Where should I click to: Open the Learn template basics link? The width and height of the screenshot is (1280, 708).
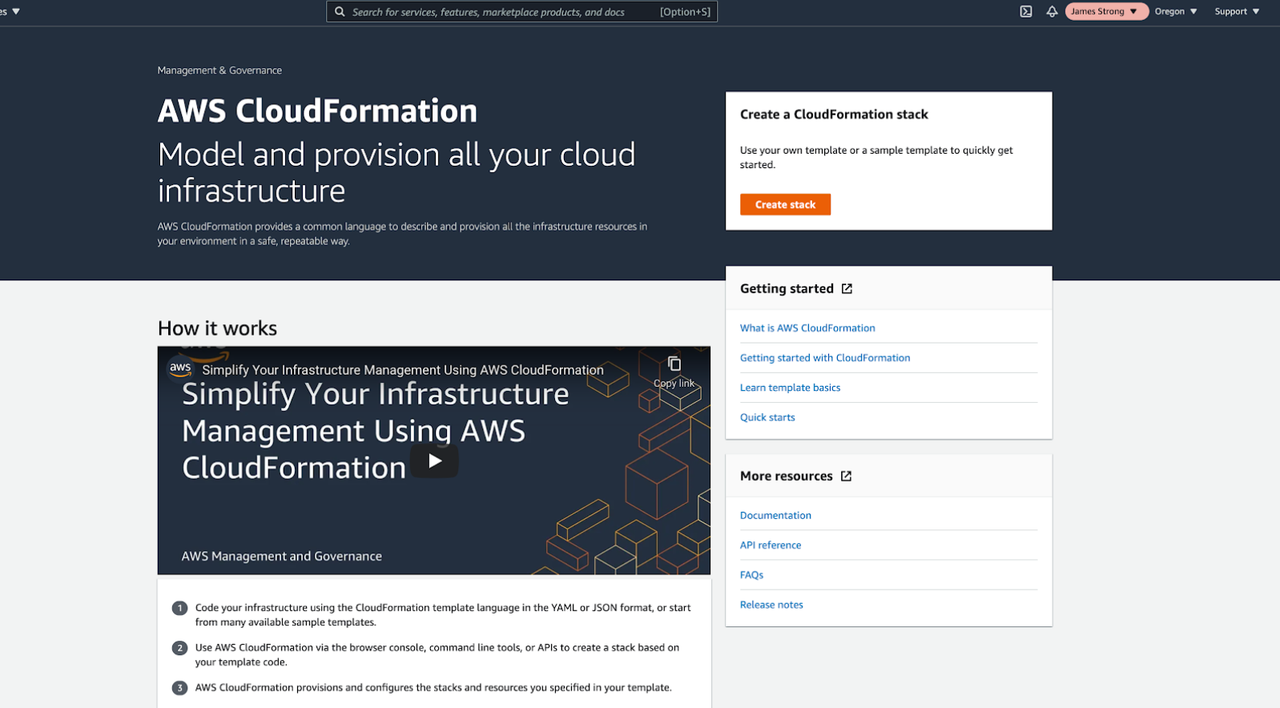[x=790, y=387]
